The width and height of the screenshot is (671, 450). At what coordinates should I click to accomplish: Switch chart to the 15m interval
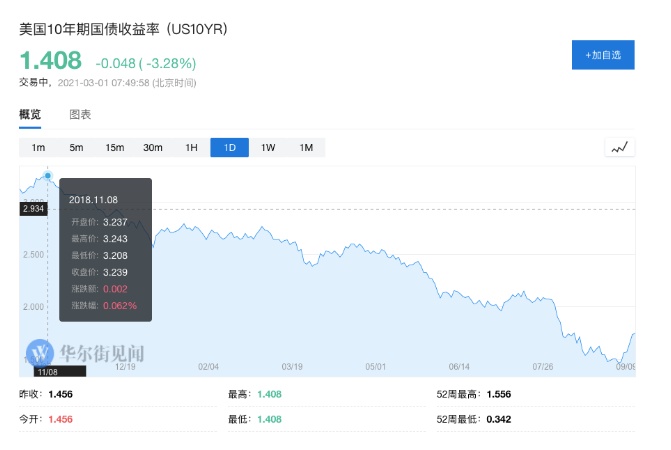point(115,148)
